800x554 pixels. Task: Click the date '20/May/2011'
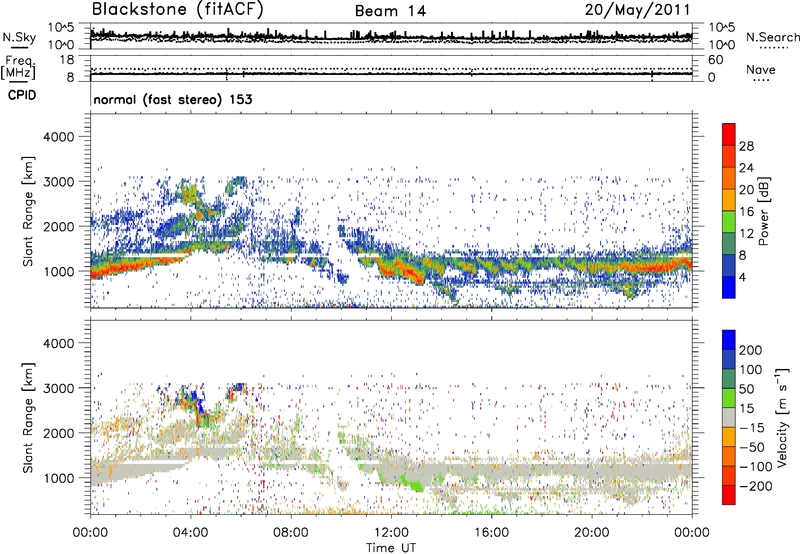[x=637, y=10]
